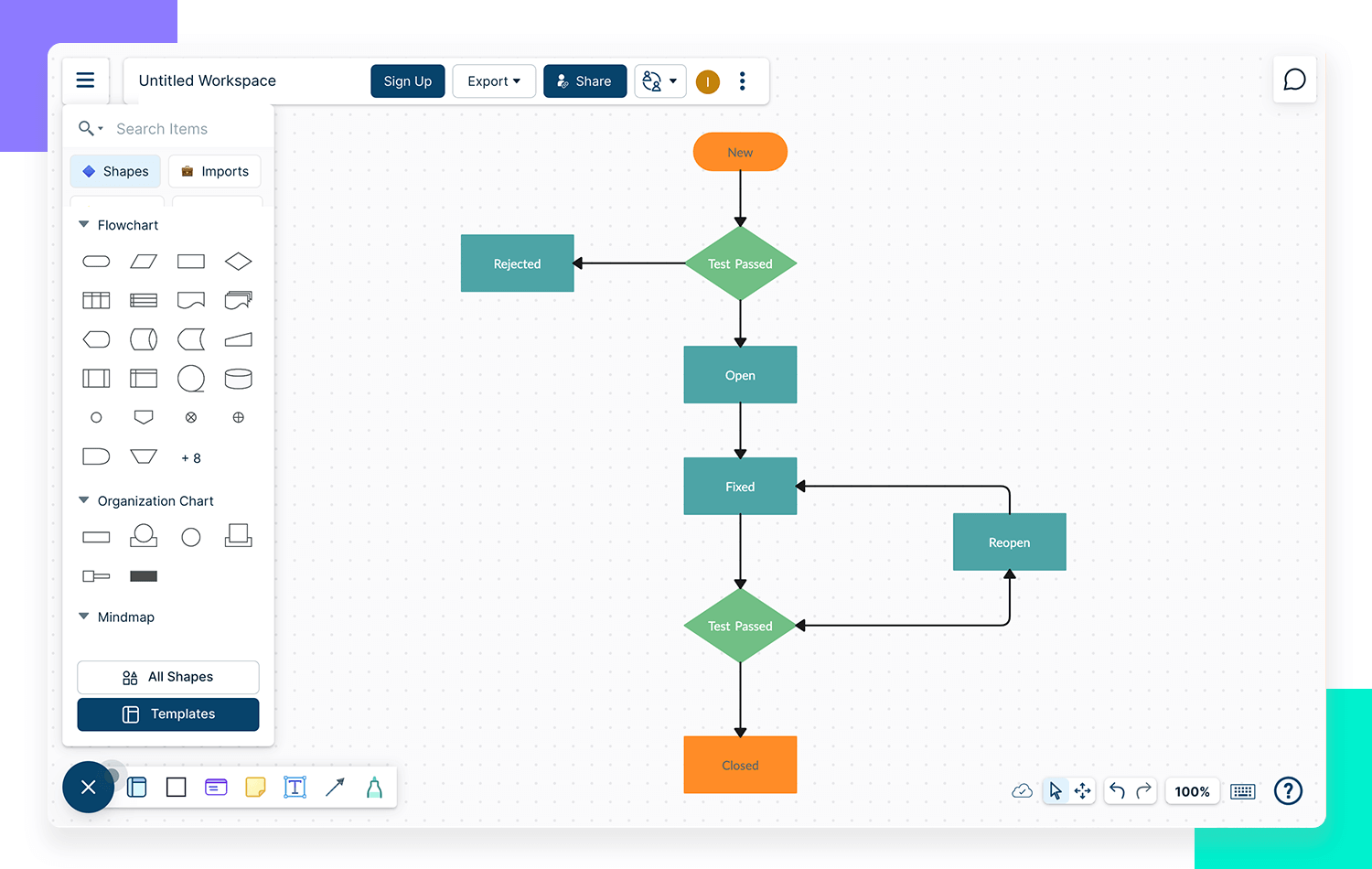Viewport: 1372px width, 869px height.
Task: Collapse the Mindmap section
Action: (84, 617)
